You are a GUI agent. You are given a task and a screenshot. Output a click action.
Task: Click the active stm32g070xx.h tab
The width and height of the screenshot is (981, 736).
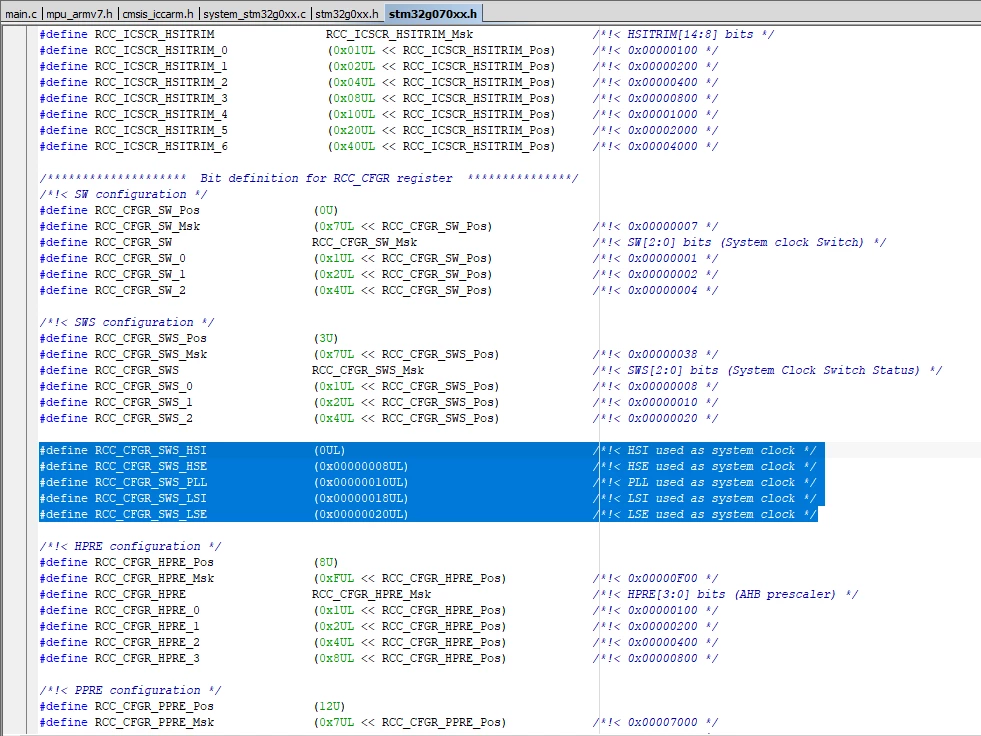433,13
